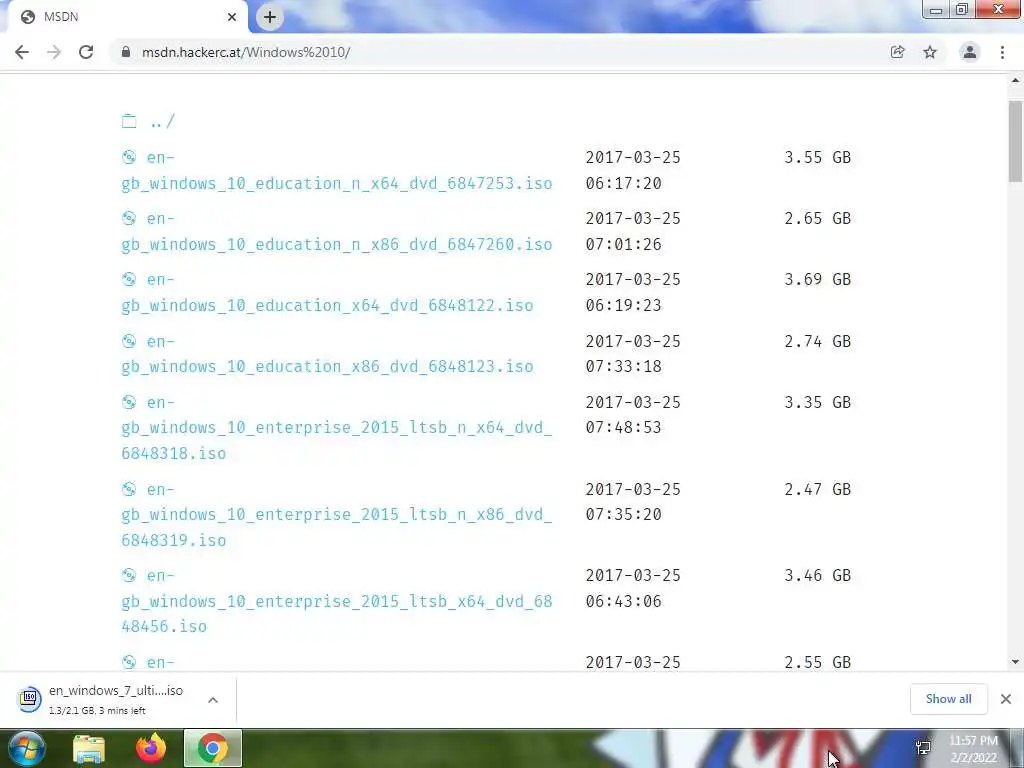The height and width of the screenshot is (768, 1024).
Task: Click the folder icon beside ../
Action: click(129, 121)
